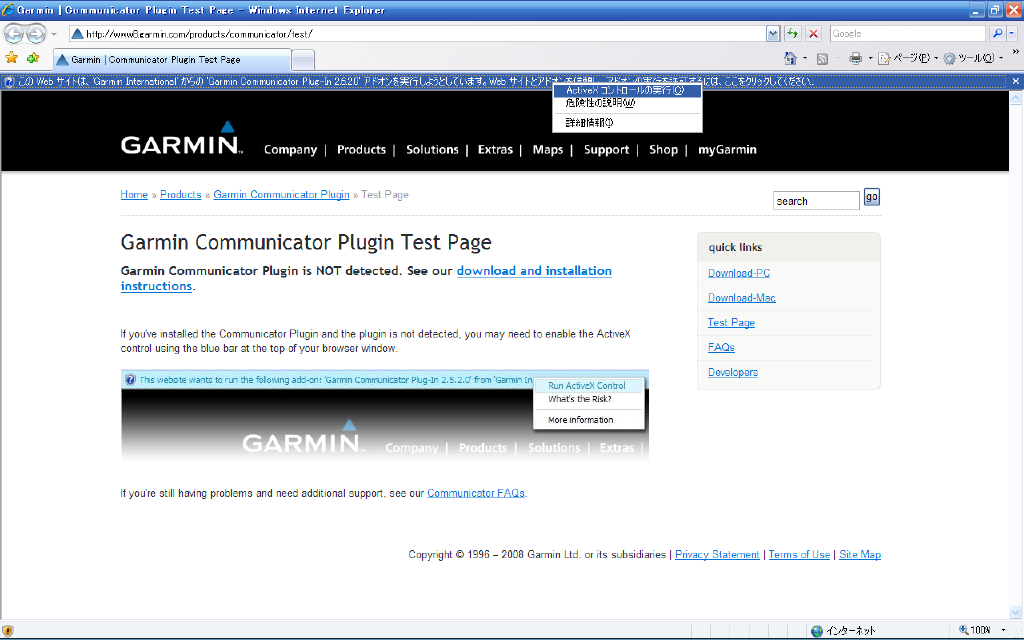The image size is (1024, 640).
Task: Click the Home toolbar icon
Action: [790, 59]
